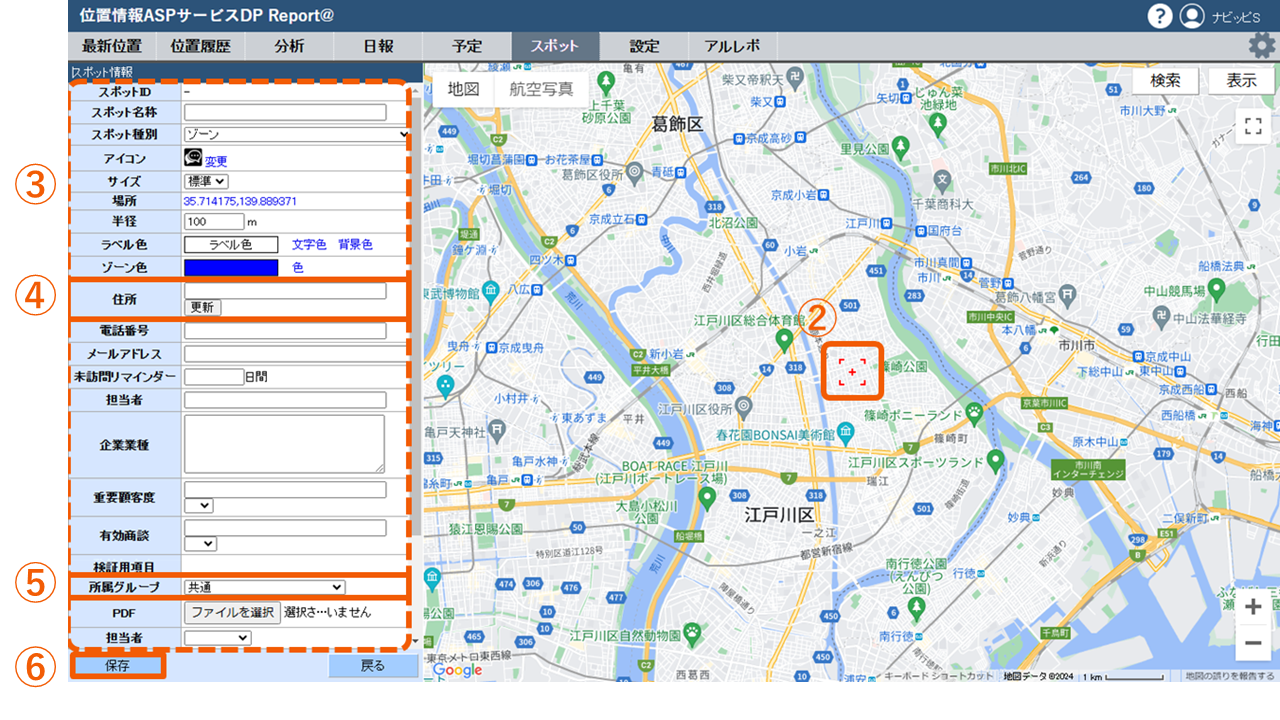This screenshot has width=1280, height=720.
Task: Switch map to 航空写真 view
Action: pos(541,88)
